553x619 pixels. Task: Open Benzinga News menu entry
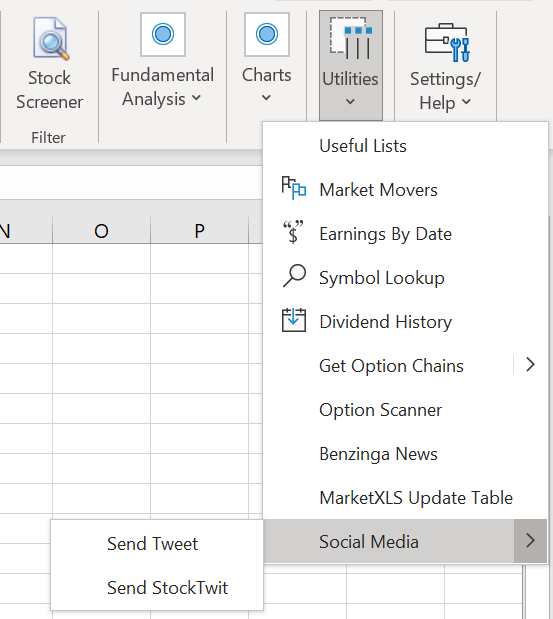point(405,454)
